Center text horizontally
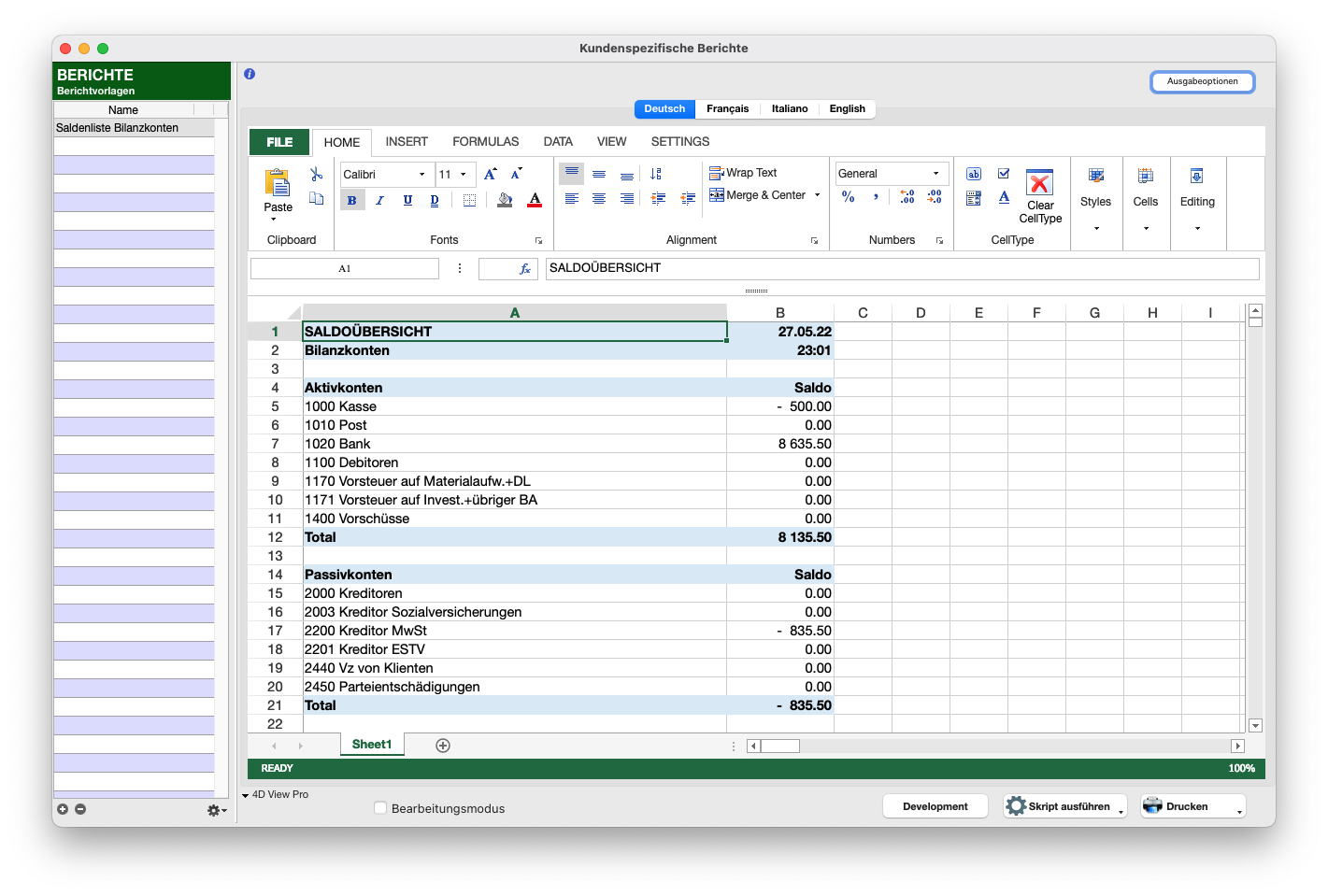 click(x=599, y=198)
